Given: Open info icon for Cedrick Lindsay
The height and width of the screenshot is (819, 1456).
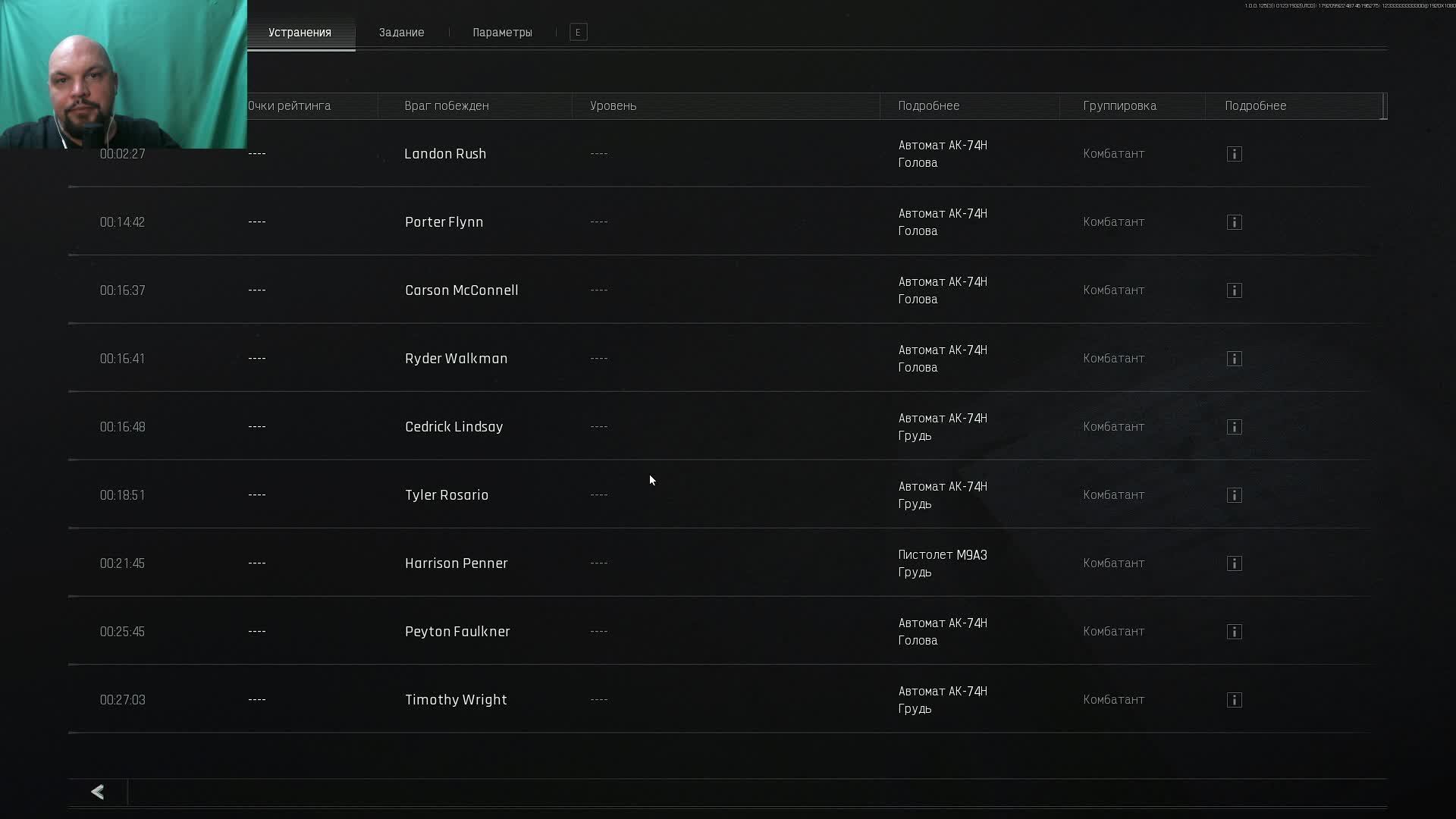Looking at the screenshot, I should tap(1234, 427).
